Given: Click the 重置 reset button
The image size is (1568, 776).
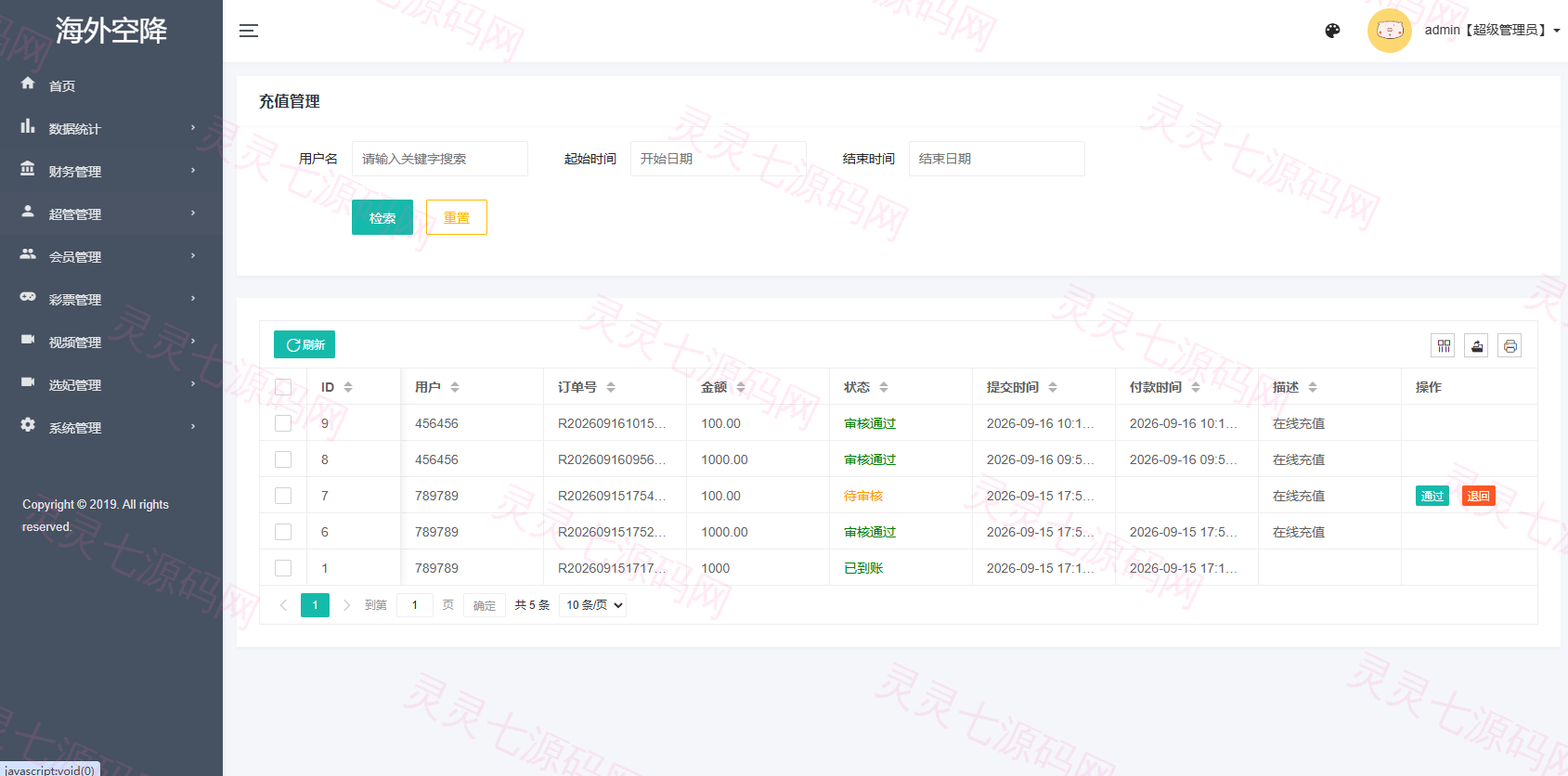Looking at the screenshot, I should pyautogui.click(x=457, y=217).
